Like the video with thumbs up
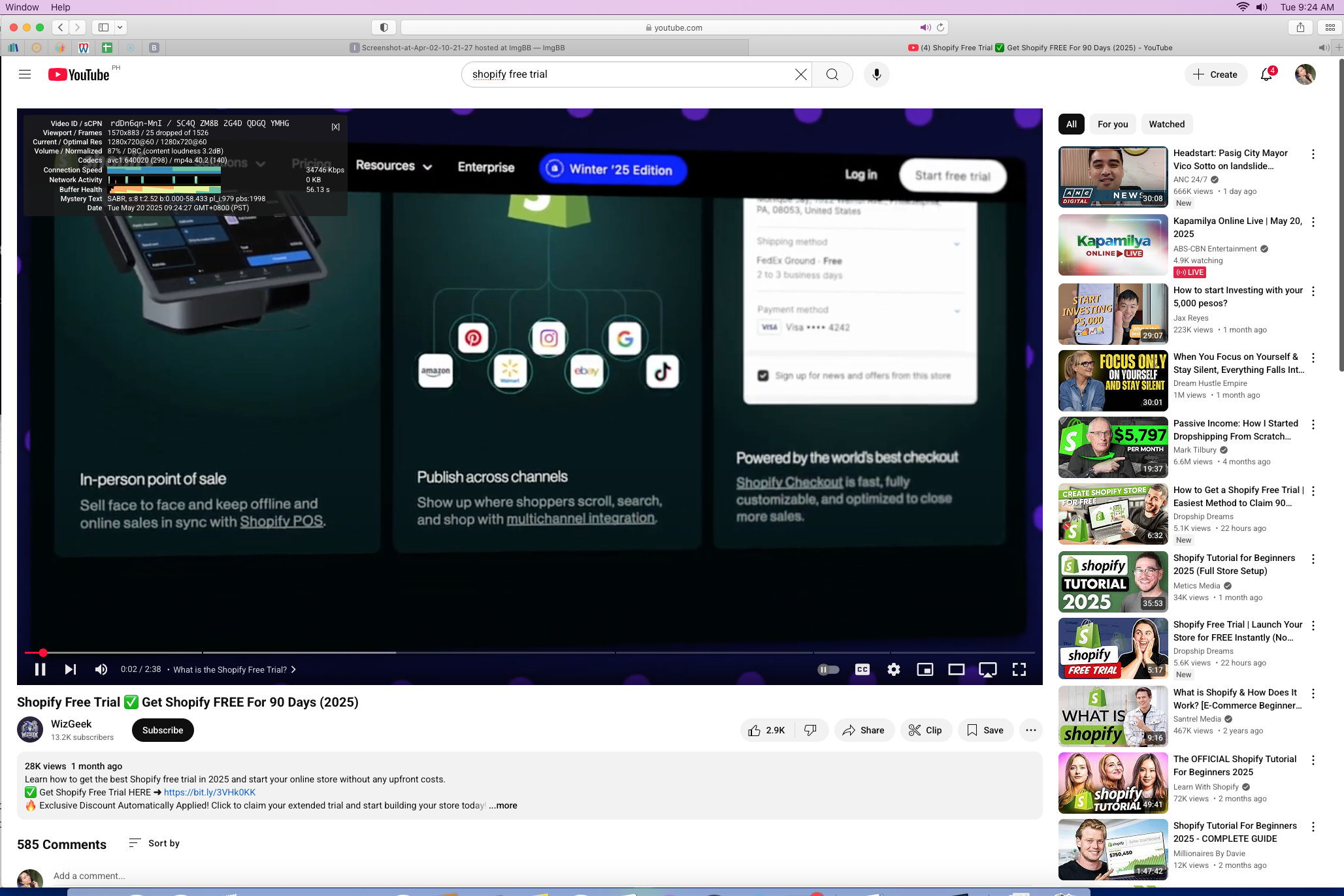The image size is (1344, 896). tap(767, 730)
